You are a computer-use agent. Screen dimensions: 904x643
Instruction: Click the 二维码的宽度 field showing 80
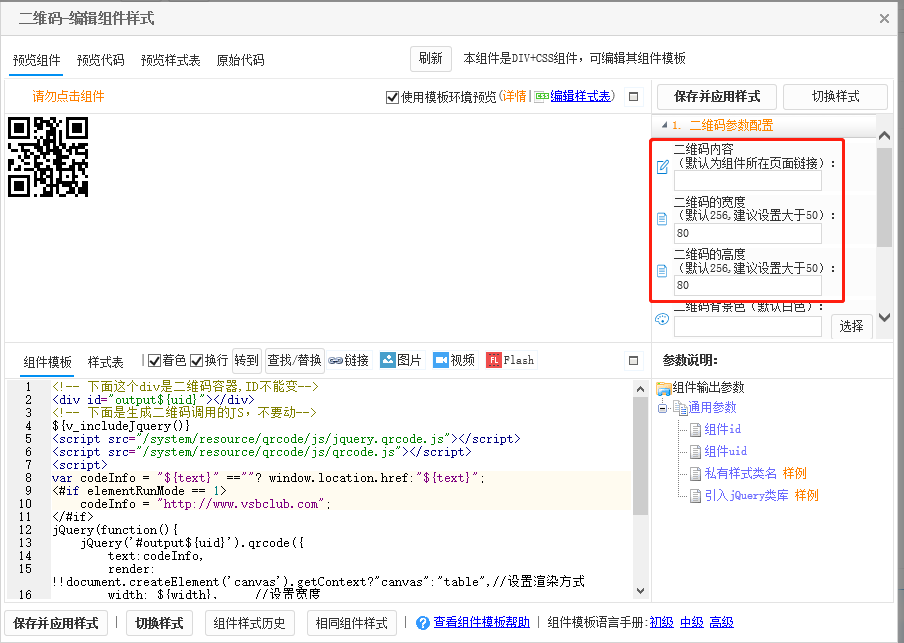[x=748, y=233]
